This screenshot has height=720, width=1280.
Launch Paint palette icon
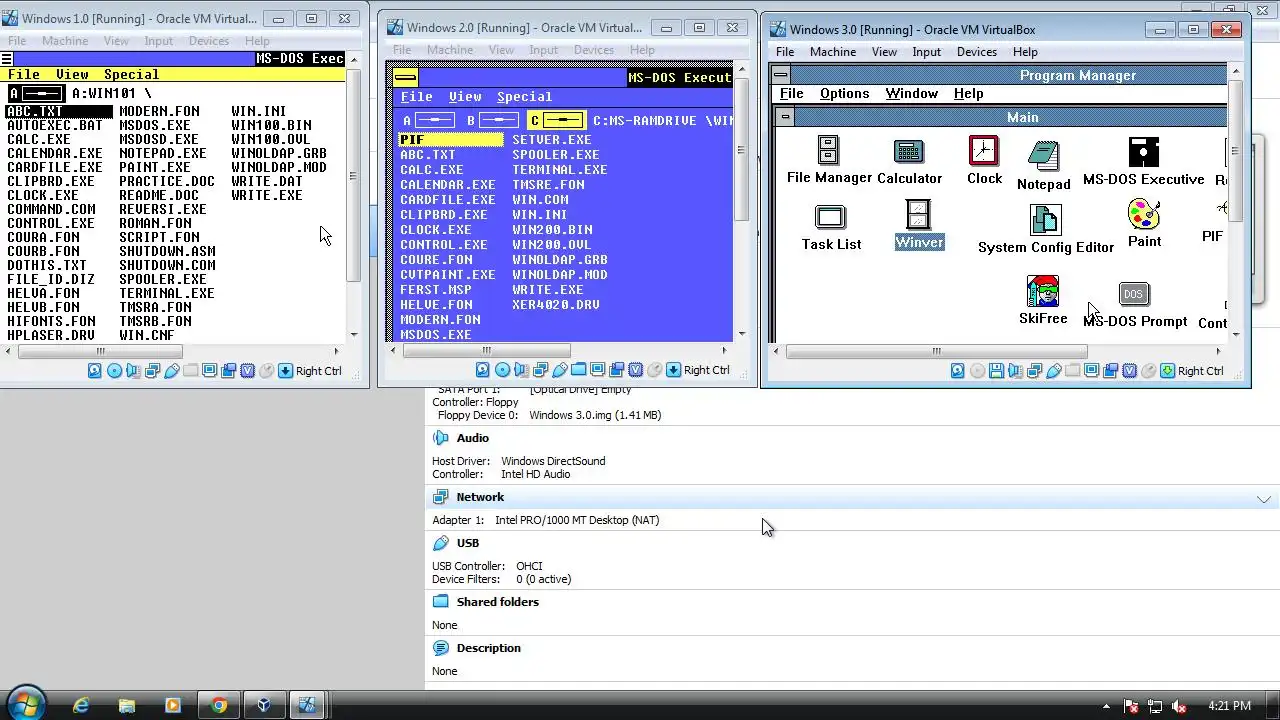[1144, 223]
